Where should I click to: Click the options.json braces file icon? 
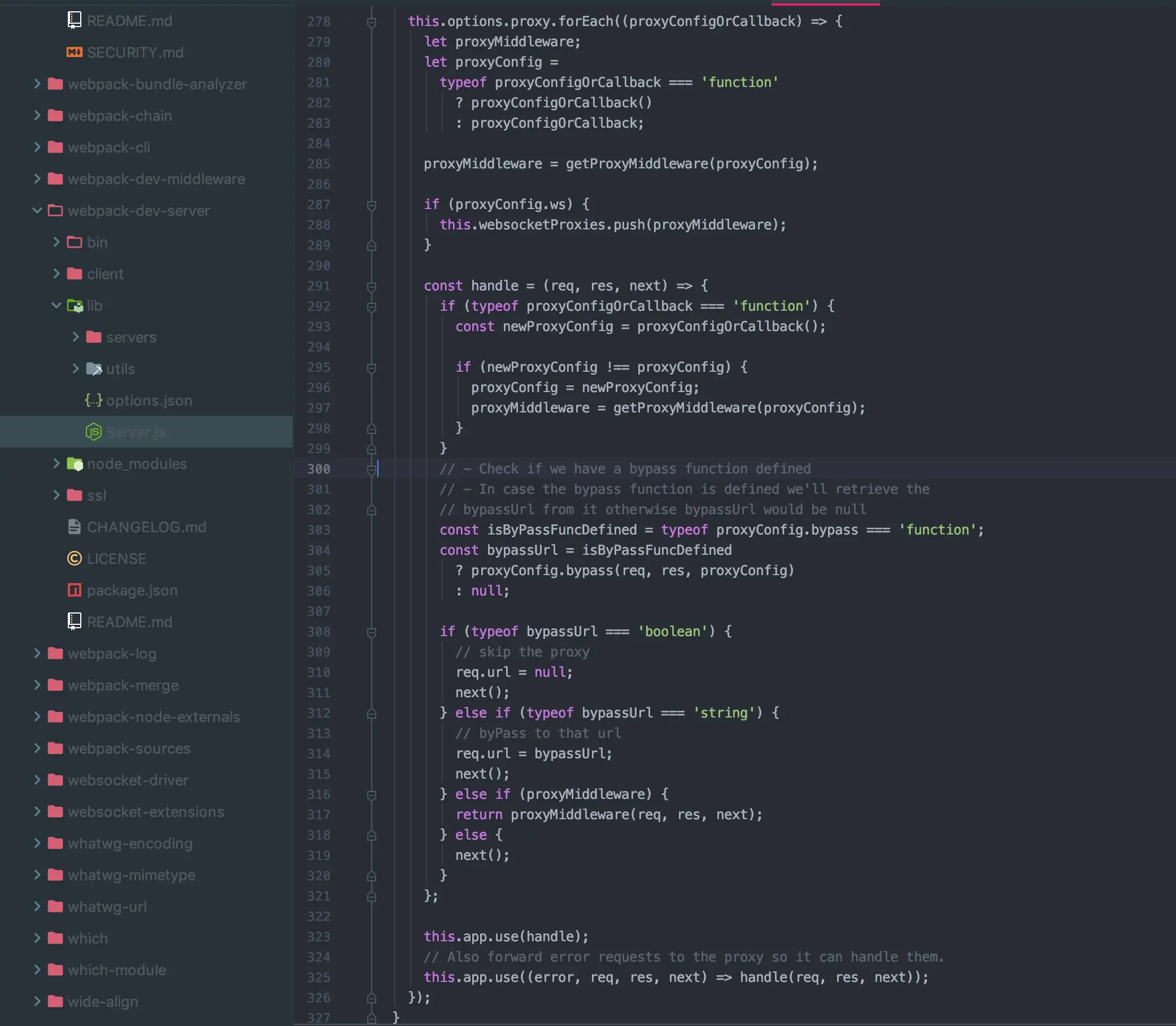[93, 400]
